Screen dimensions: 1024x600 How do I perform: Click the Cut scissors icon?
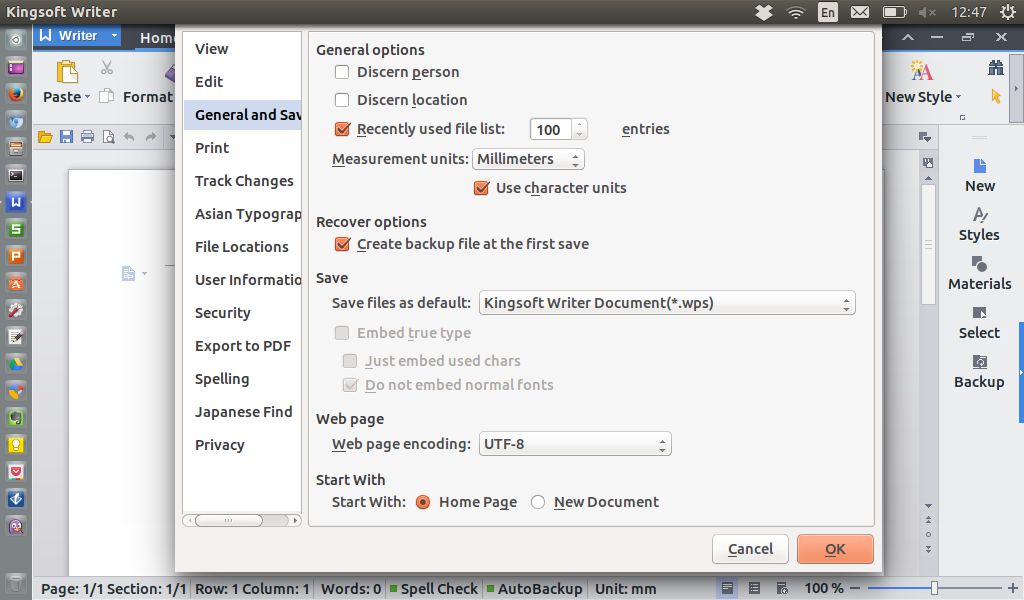[107, 68]
